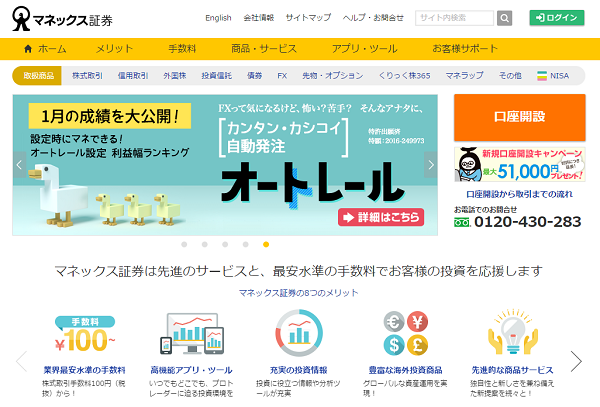Click the オートレール banner image
This screenshot has height=407, width=600.
pos(225,165)
